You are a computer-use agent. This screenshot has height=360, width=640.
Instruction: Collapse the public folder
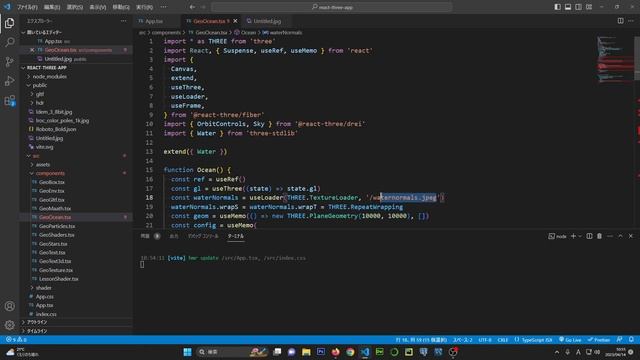(x=76, y=85)
